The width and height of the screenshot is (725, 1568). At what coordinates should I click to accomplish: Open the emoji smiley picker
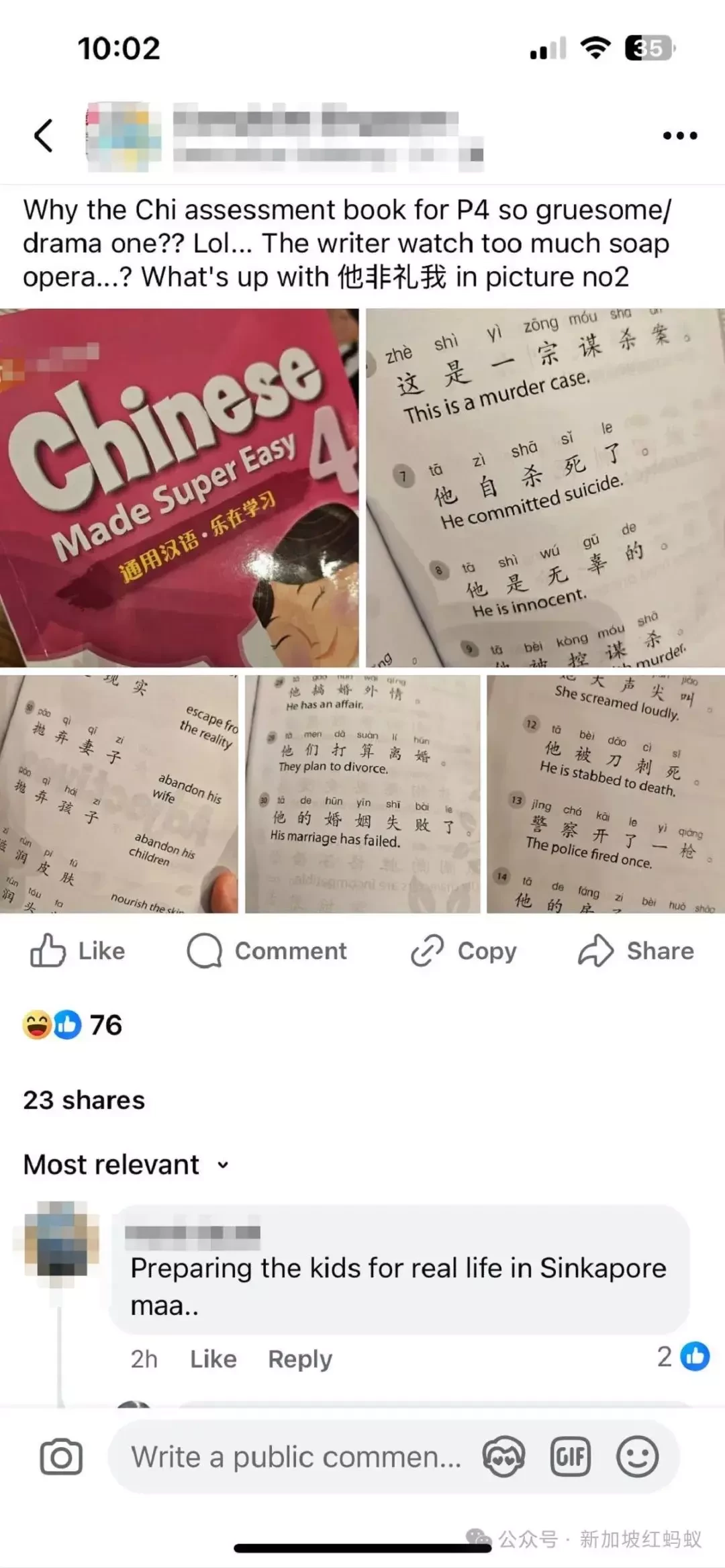pyautogui.click(x=637, y=1457)
